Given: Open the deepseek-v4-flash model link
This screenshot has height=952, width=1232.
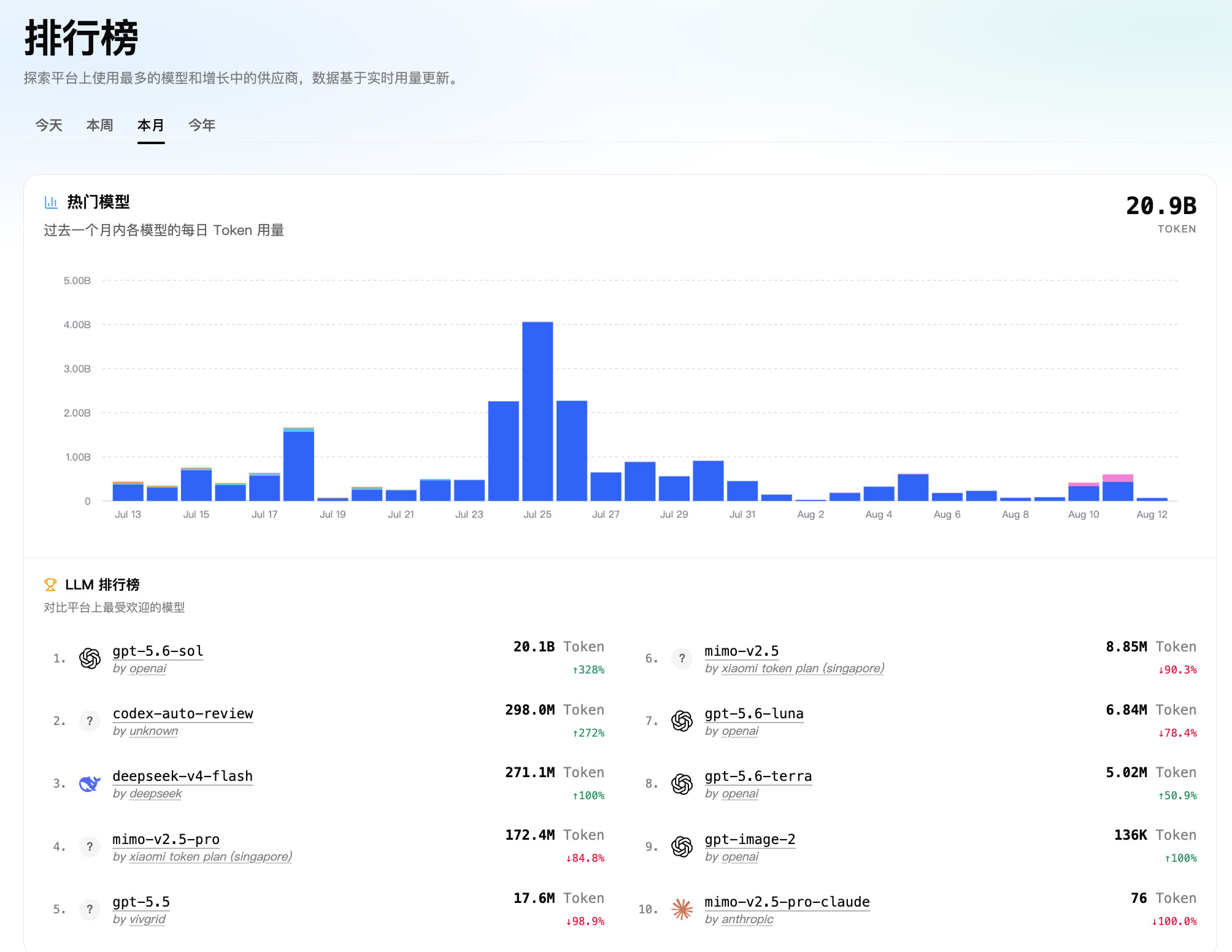Looking at the screenshot, I should pos(183,776).
